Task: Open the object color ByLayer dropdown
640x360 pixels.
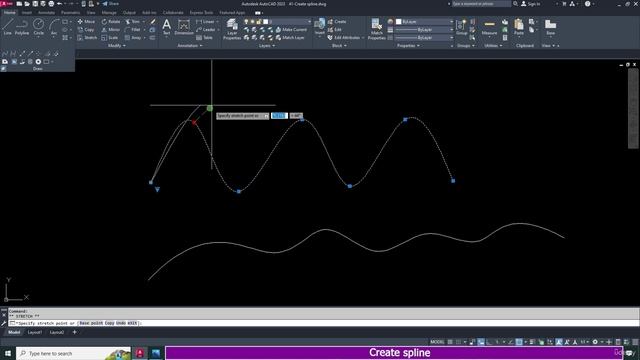Action: pyautogui.click(x=425, y=22)
